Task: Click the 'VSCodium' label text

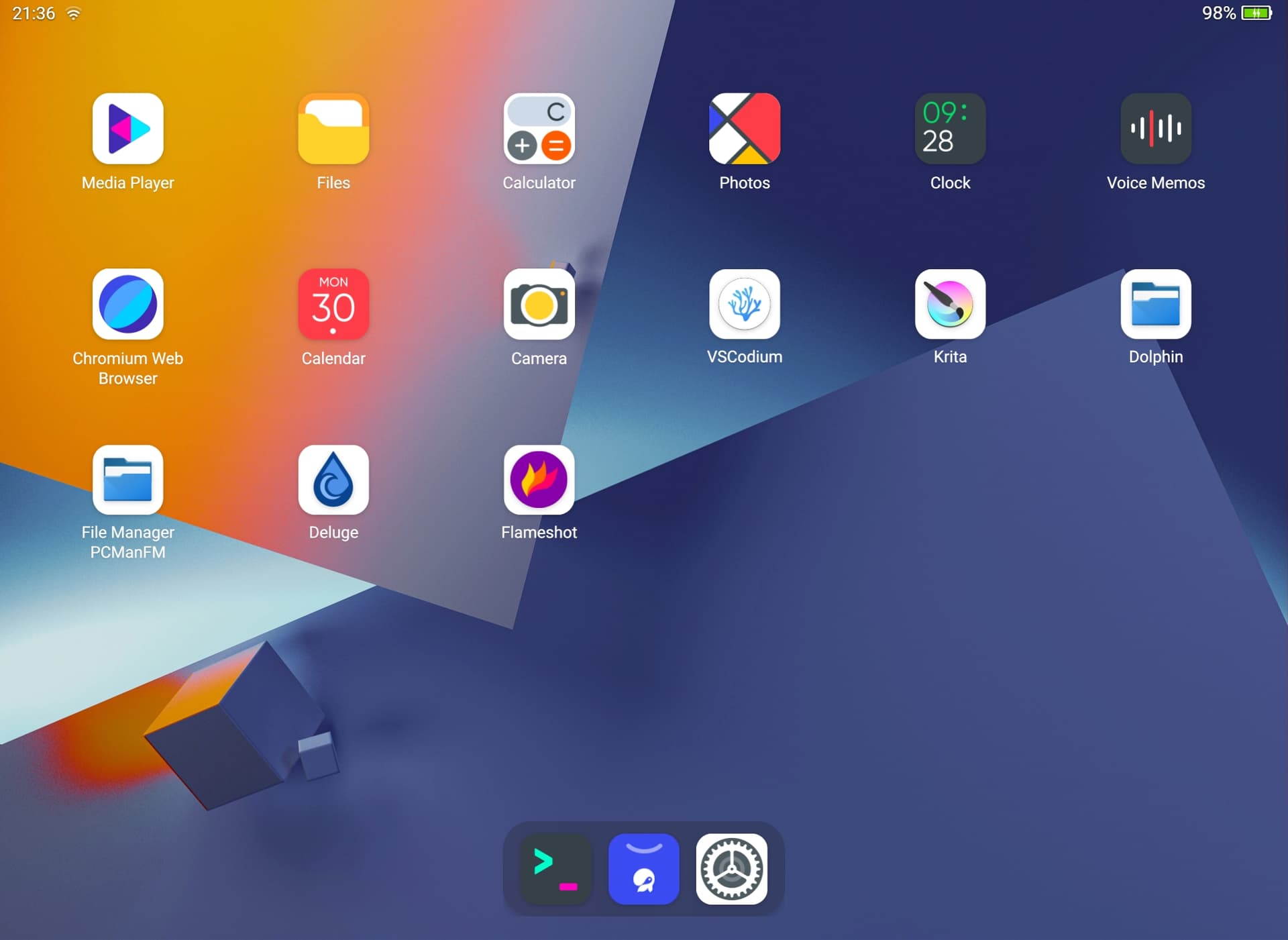Action: (745, 356)
